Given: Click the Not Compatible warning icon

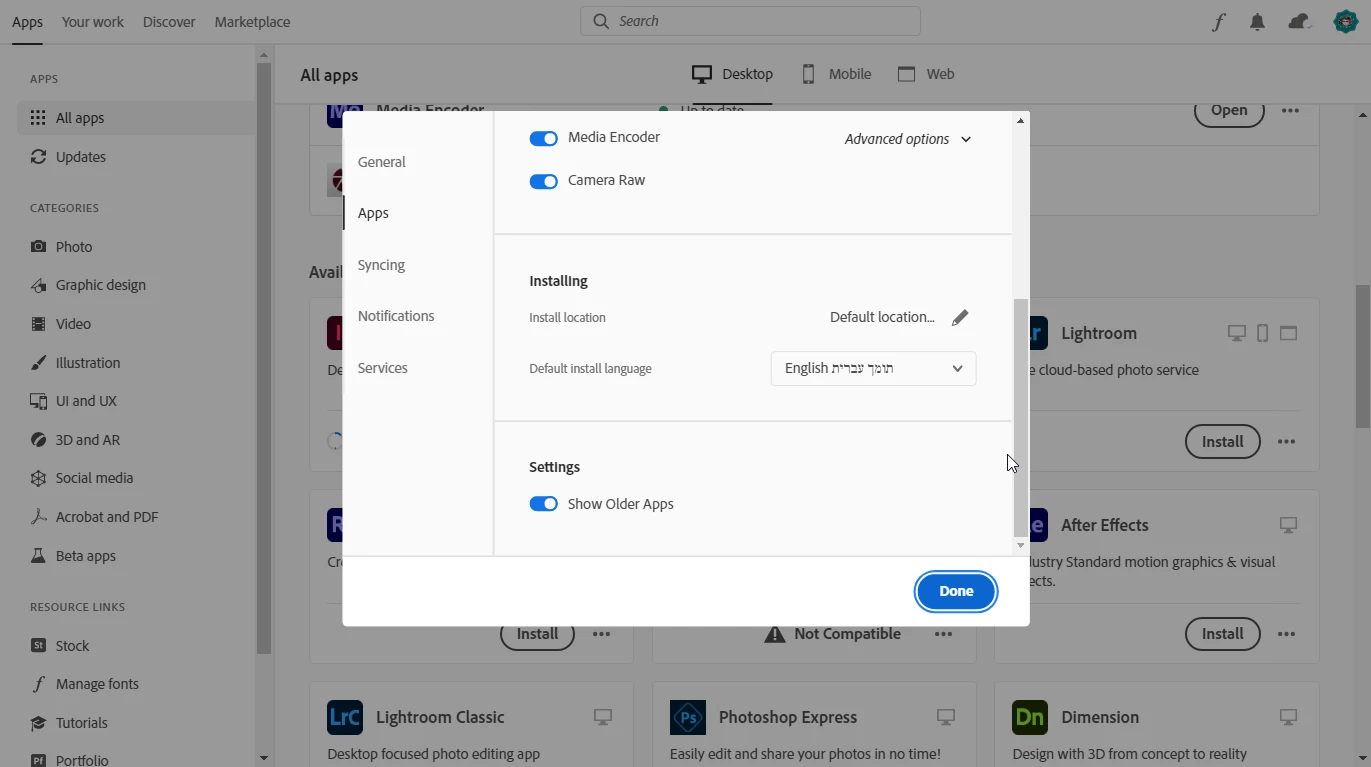Looking at the screenshot, I should (774, 634).
